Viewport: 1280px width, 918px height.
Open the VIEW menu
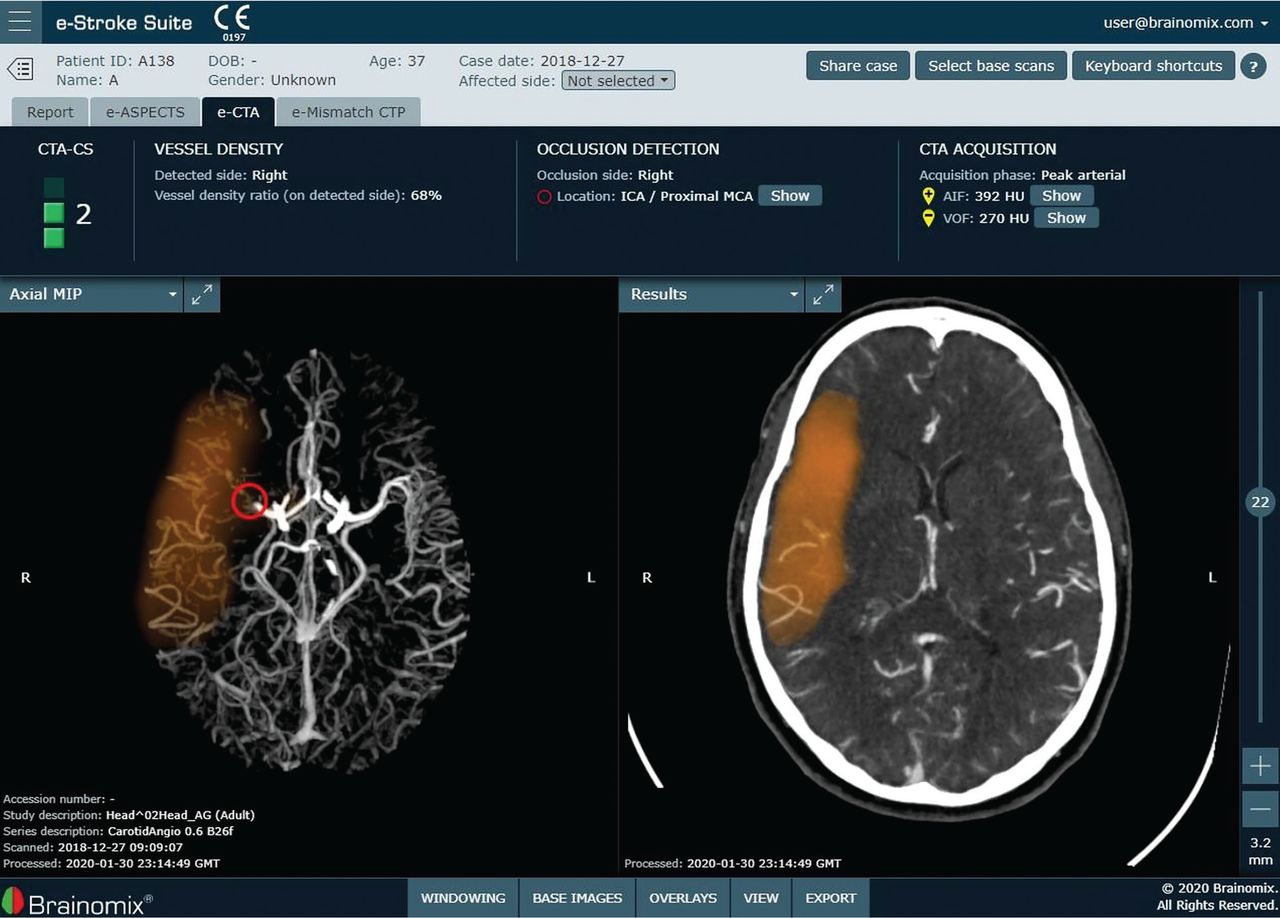tap(761, 898)
